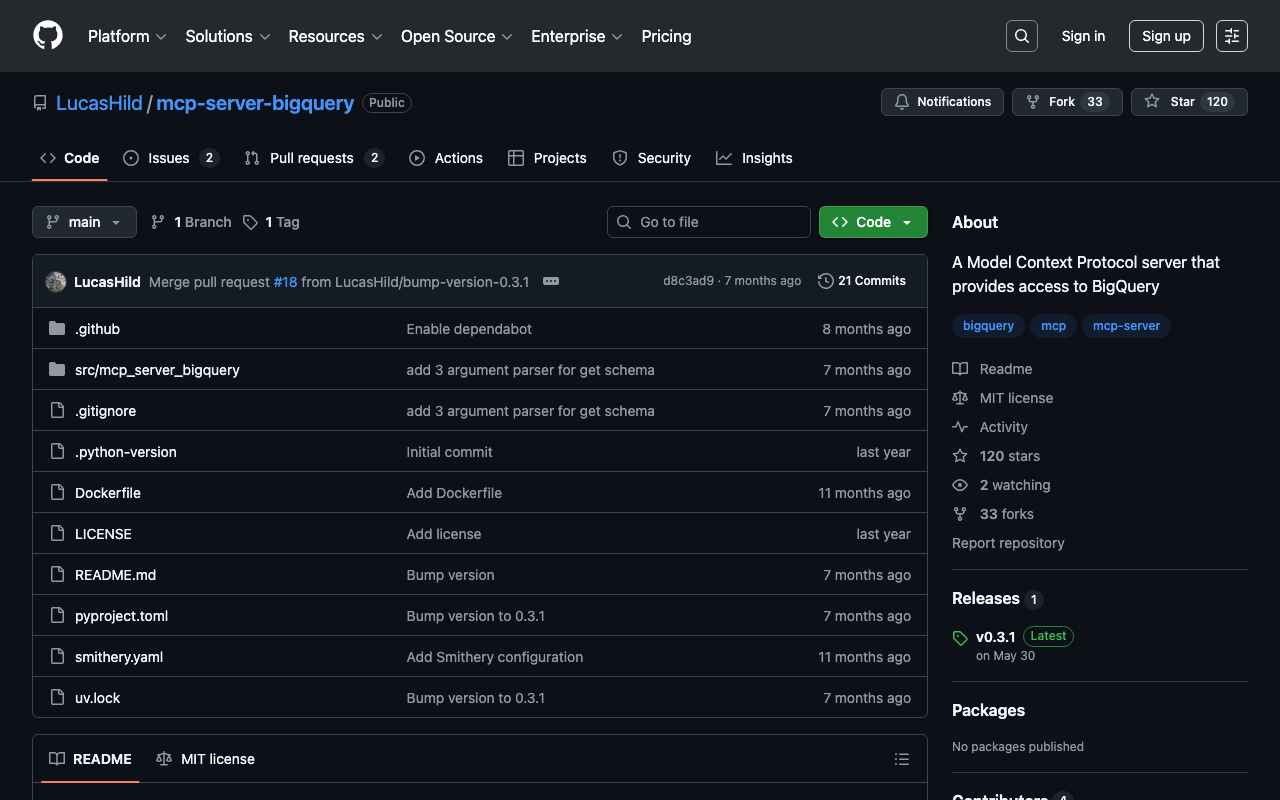
Task: Click the Sign up button
Action: tap(1165, 36)
